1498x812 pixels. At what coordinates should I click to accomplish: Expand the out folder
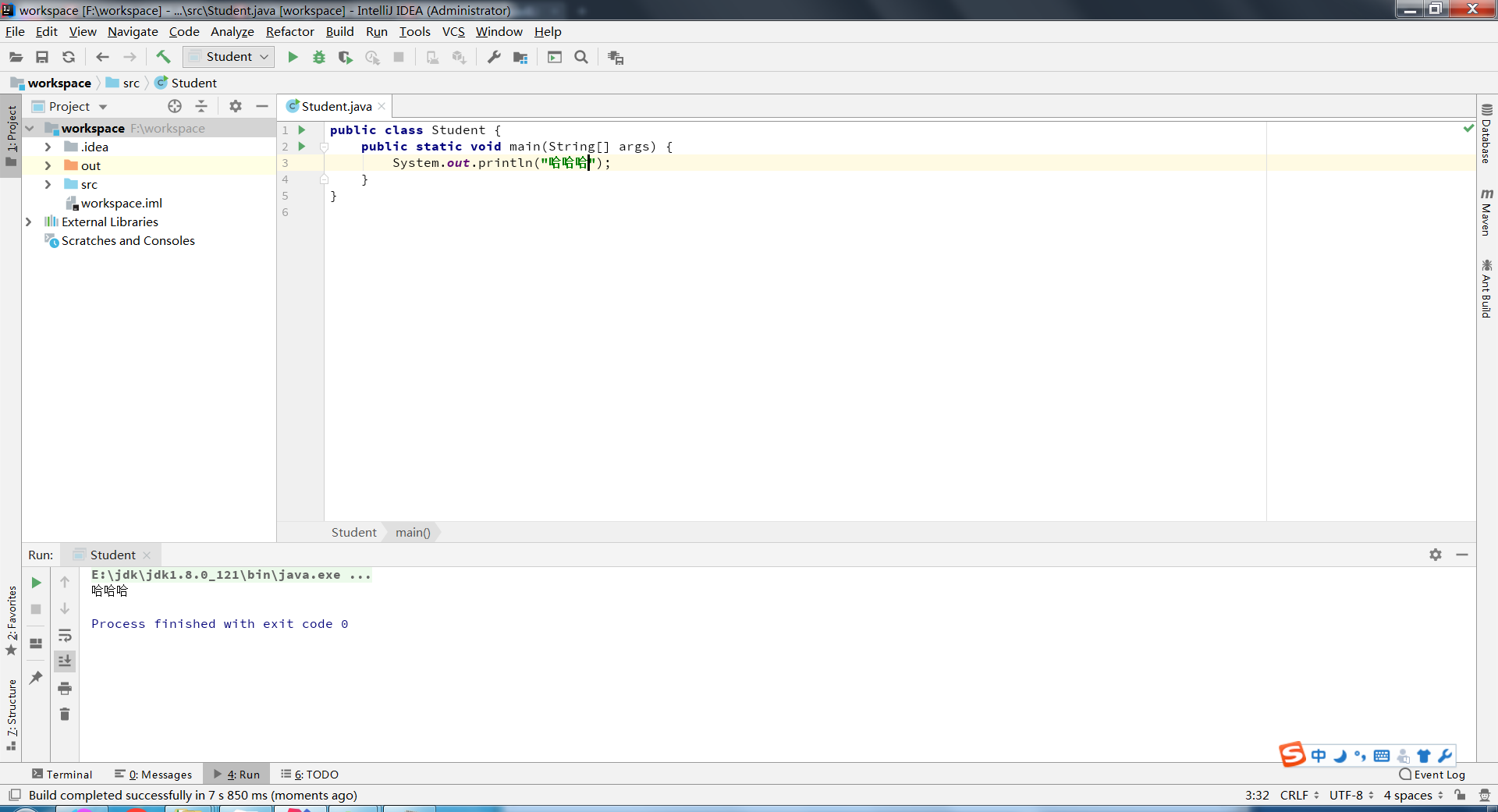pos(48,165)
